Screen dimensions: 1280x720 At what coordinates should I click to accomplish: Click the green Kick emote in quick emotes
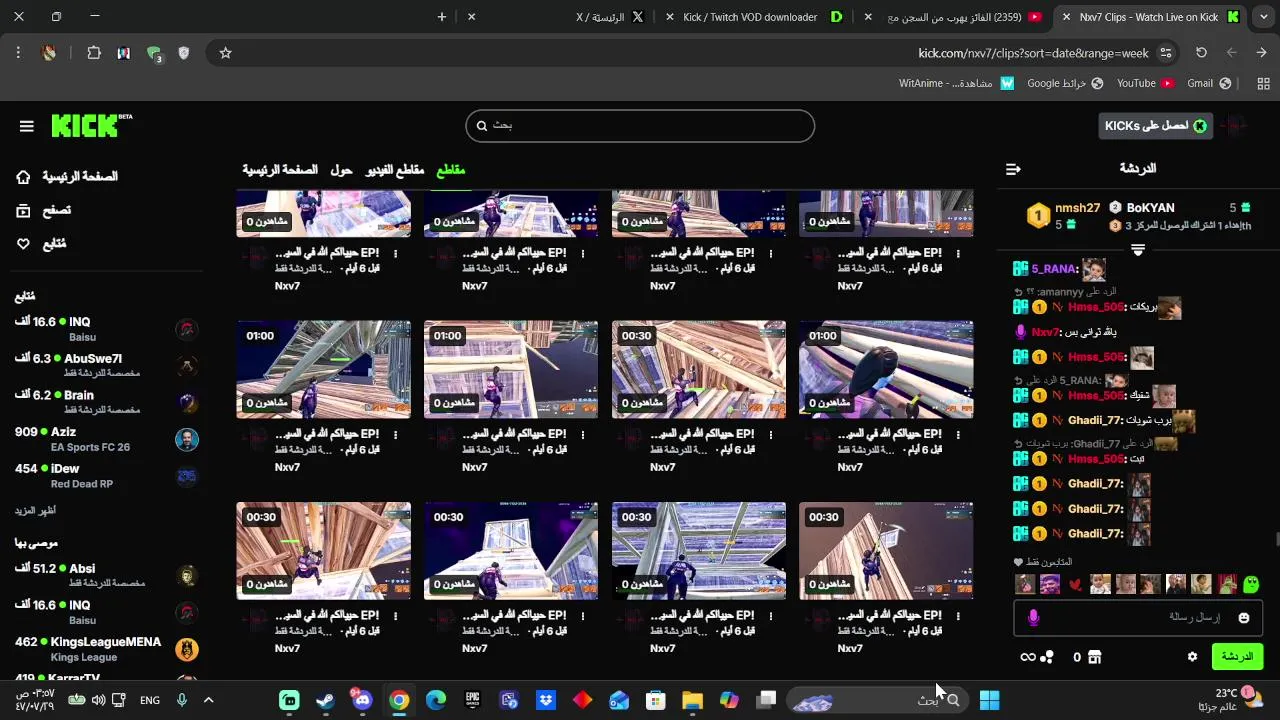1251,584
